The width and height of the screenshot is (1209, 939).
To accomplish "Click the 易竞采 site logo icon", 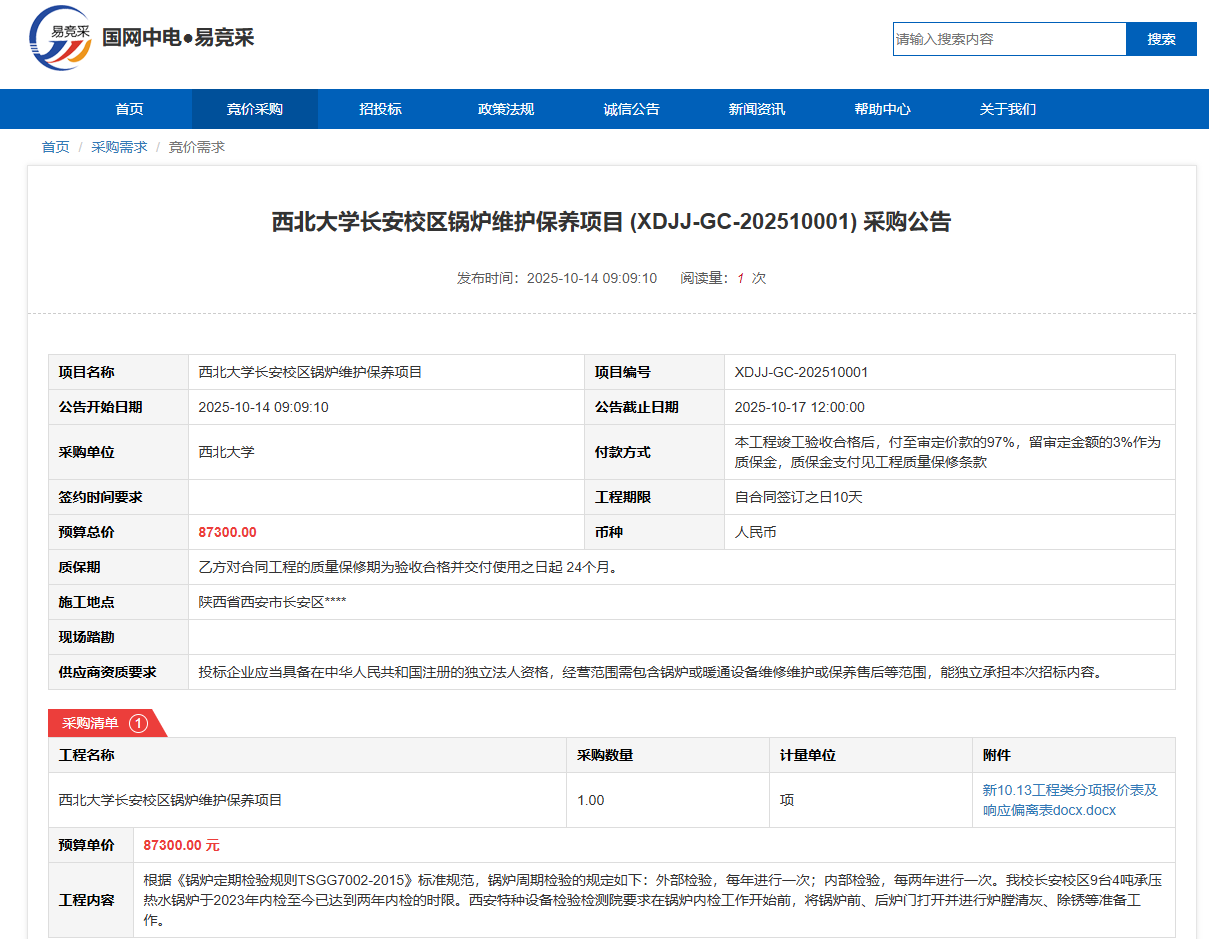I will 59,38.
